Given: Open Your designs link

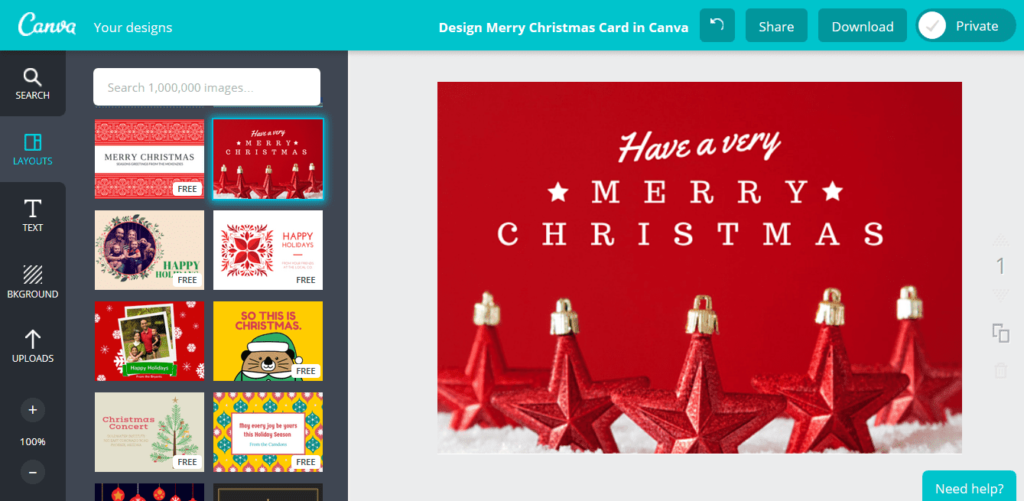Looking at the screenshot, I should coord(132,27).
